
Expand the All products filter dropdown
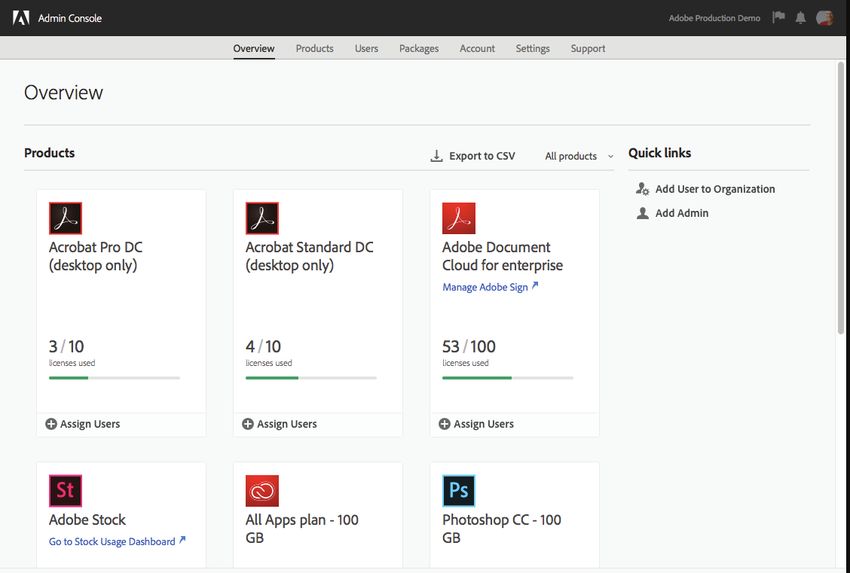[579, 156]
